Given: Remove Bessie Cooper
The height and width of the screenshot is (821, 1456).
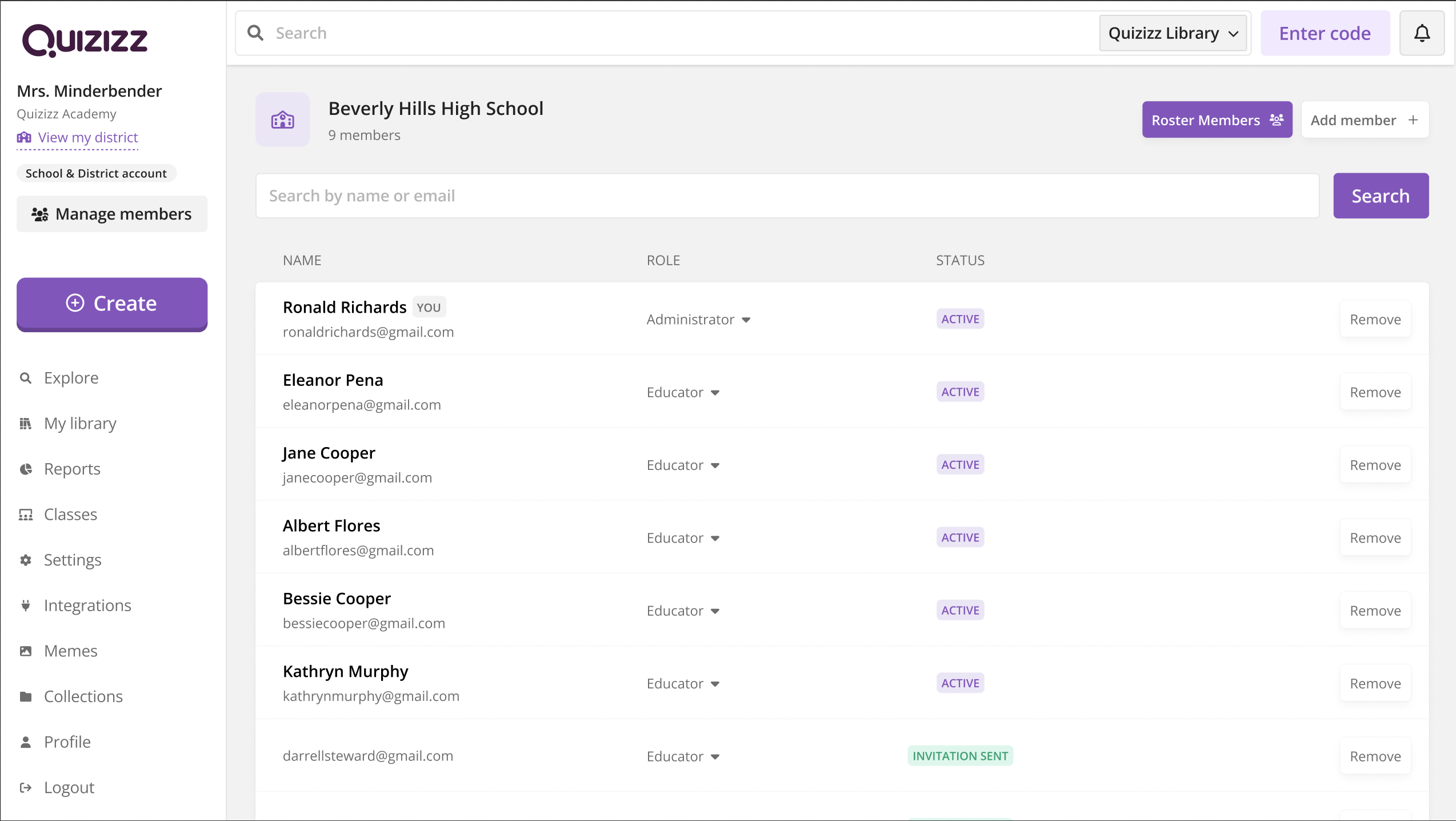Looking at the screenshot, I should (1375, 611).
